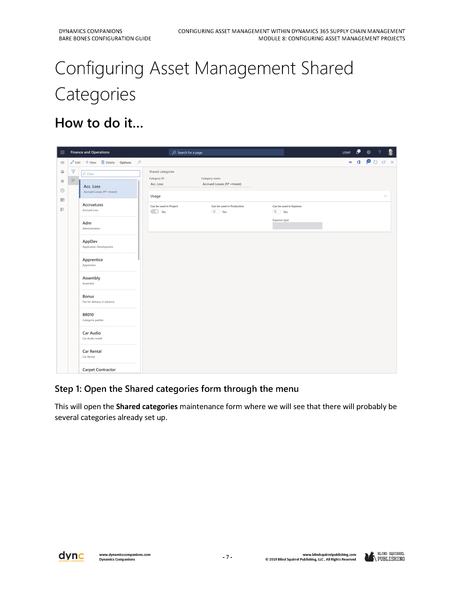Open the Options tab in action pane

pos(125,162)
